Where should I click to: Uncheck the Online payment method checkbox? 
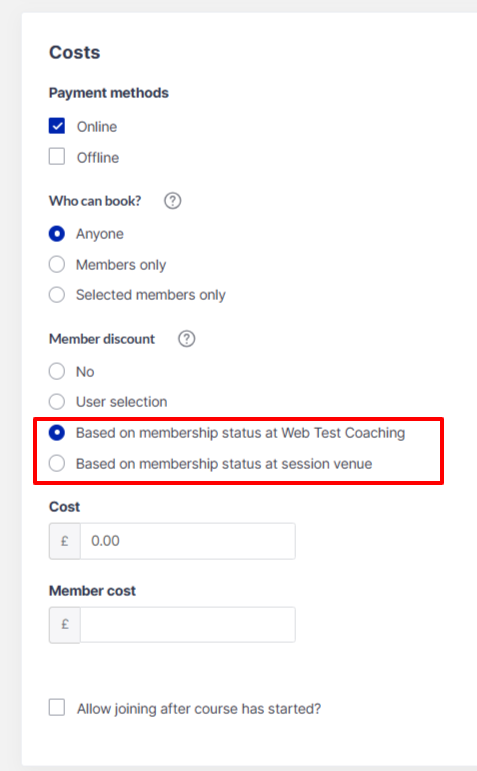(x=57, y=126)
